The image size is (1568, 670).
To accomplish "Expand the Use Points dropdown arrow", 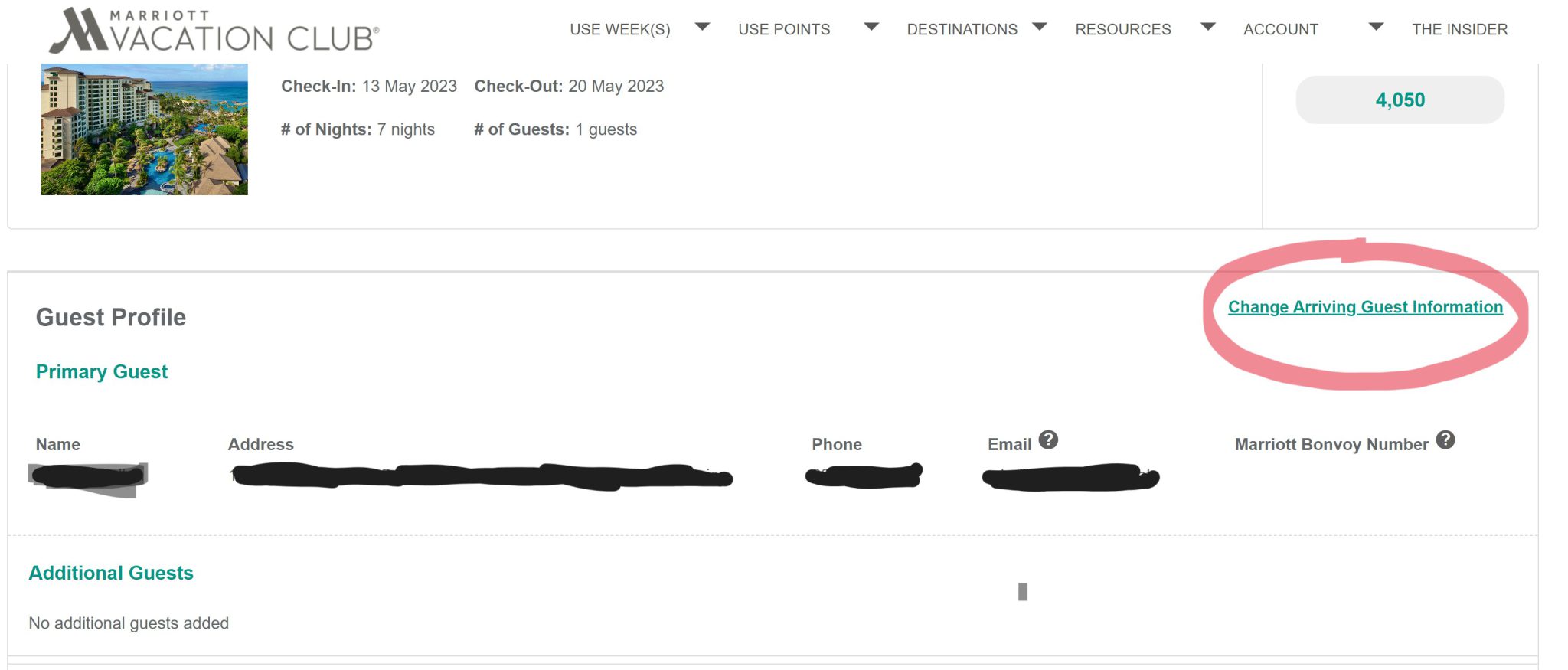I will (871, 27).
